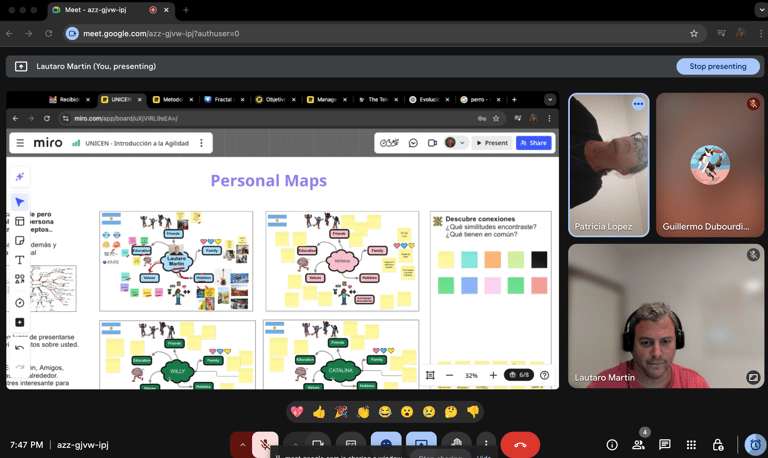This screenshot has height=458, width=768.
Task: Click Miro Share button
Action: pyautogui.click(x=533, y=143)
